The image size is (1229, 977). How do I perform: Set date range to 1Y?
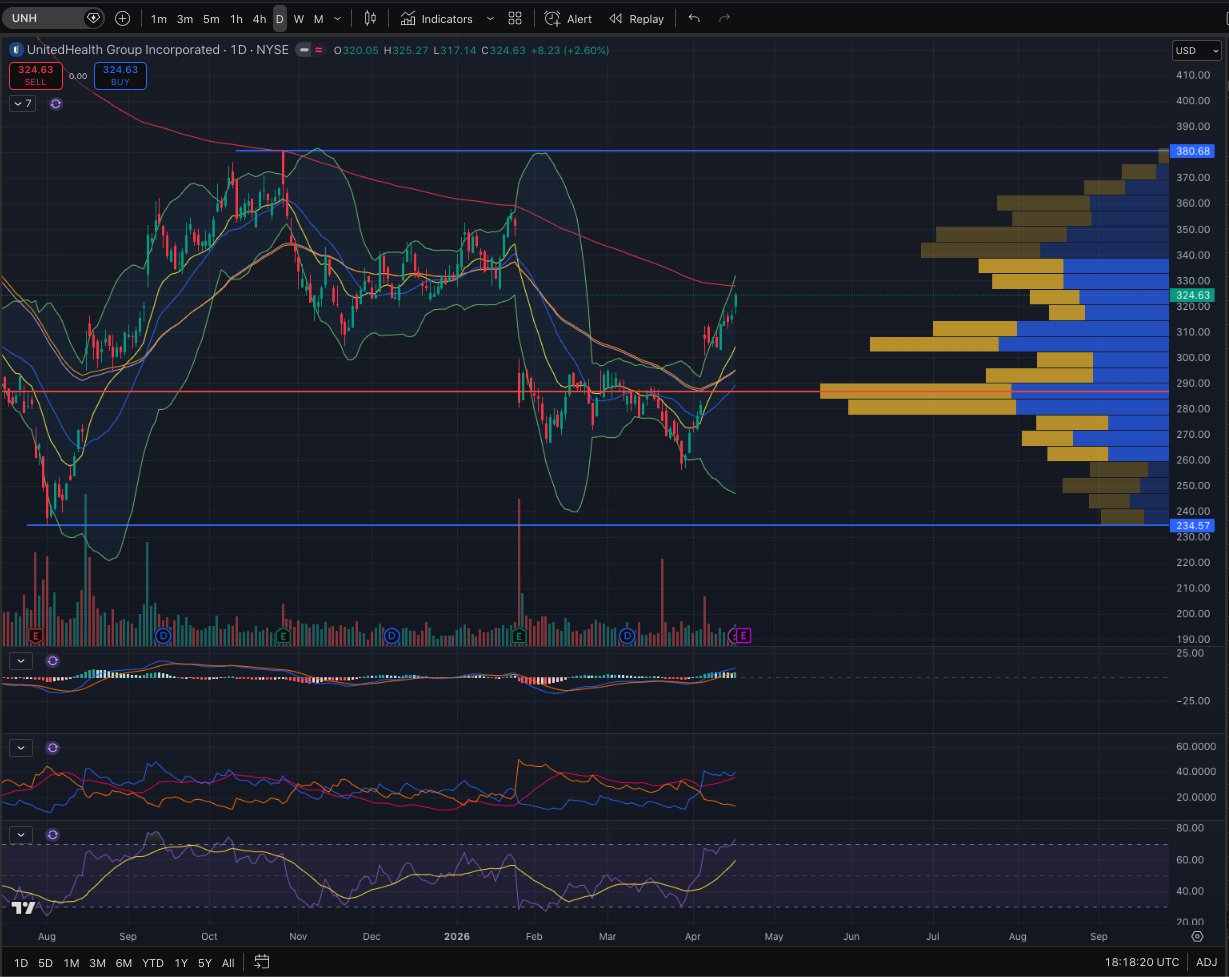pyautogui.click(x=181, y=963)
